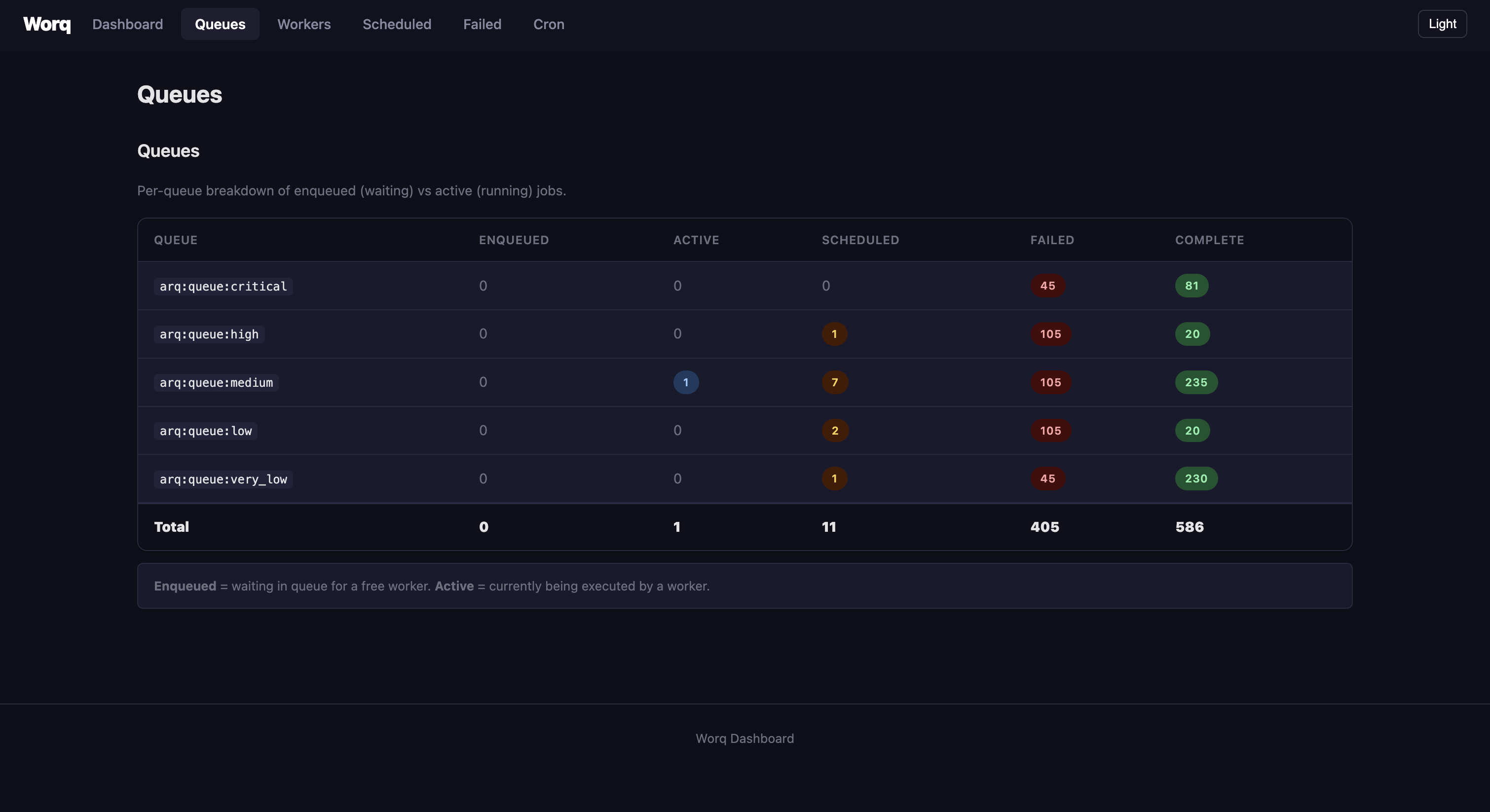Click active 0 in very_low row
The height and width of the screenshot is (812, 1490).
pos(677,479)
